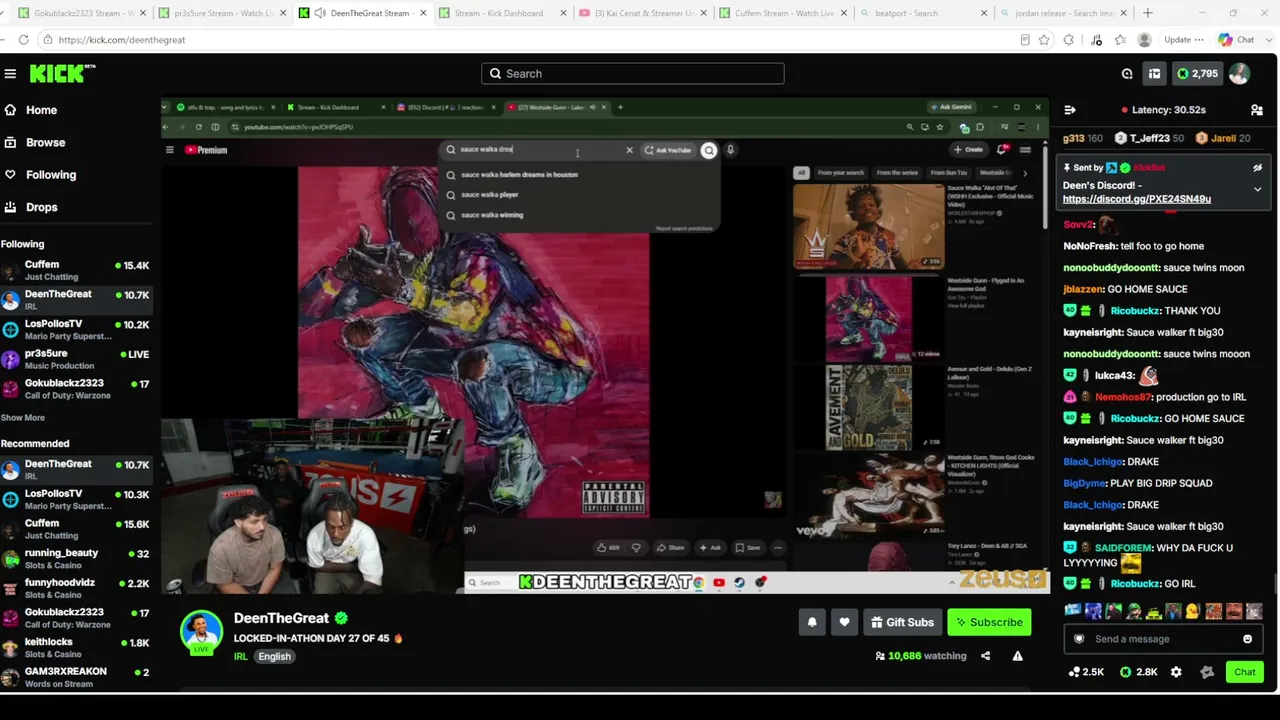Open browser extensions puzzle icon
This screenshot has width=1280, height=720.
(x=1069, y=40)
